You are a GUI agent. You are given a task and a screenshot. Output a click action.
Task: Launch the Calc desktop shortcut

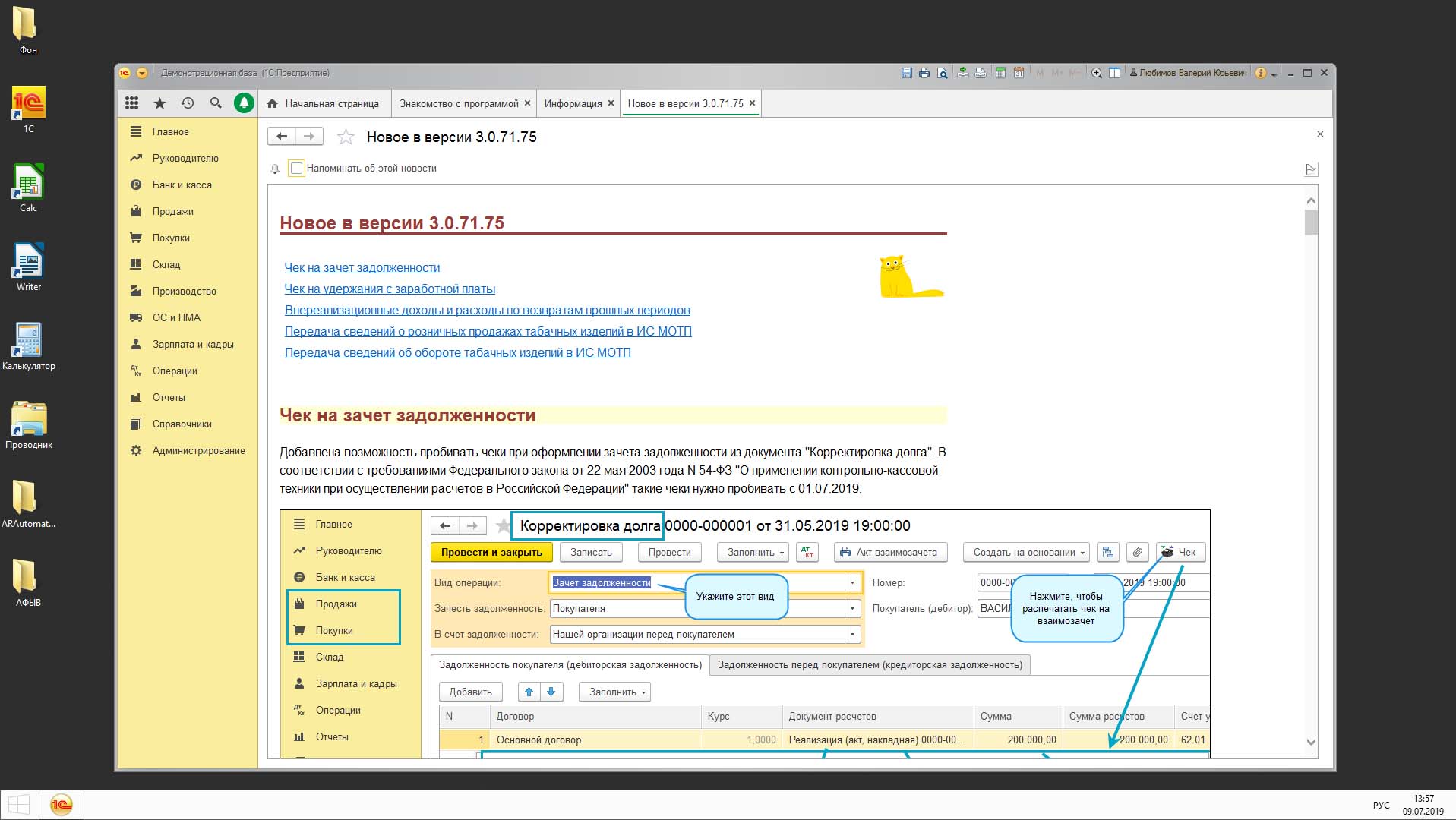coord(28,188)
